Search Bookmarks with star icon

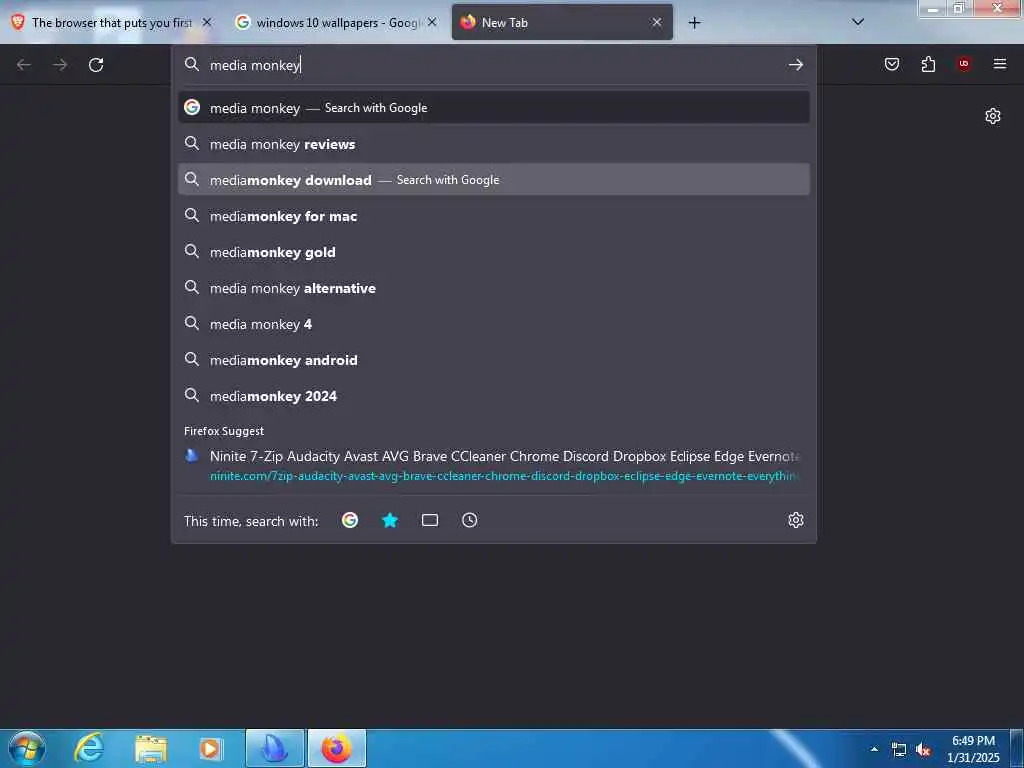(390, 520)
